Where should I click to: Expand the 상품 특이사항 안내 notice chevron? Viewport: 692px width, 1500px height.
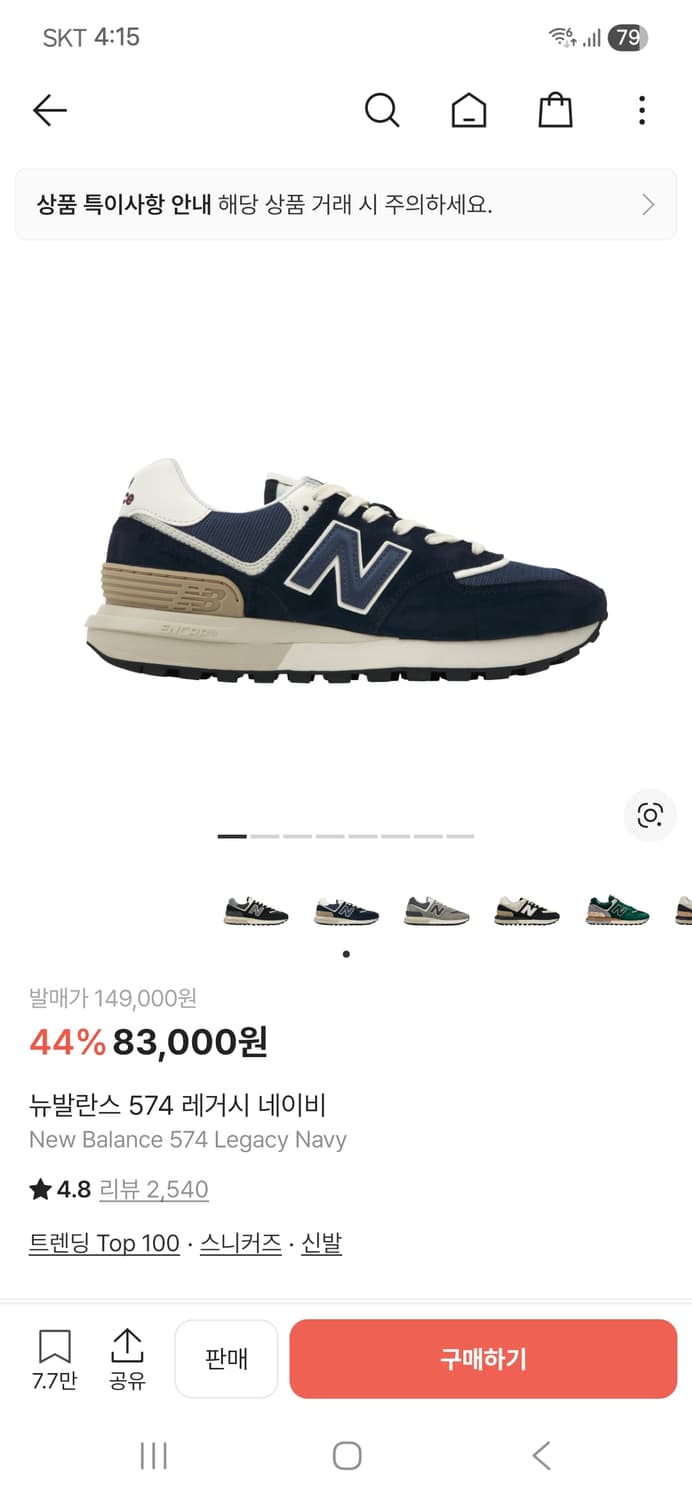click(x=648, y=205)
